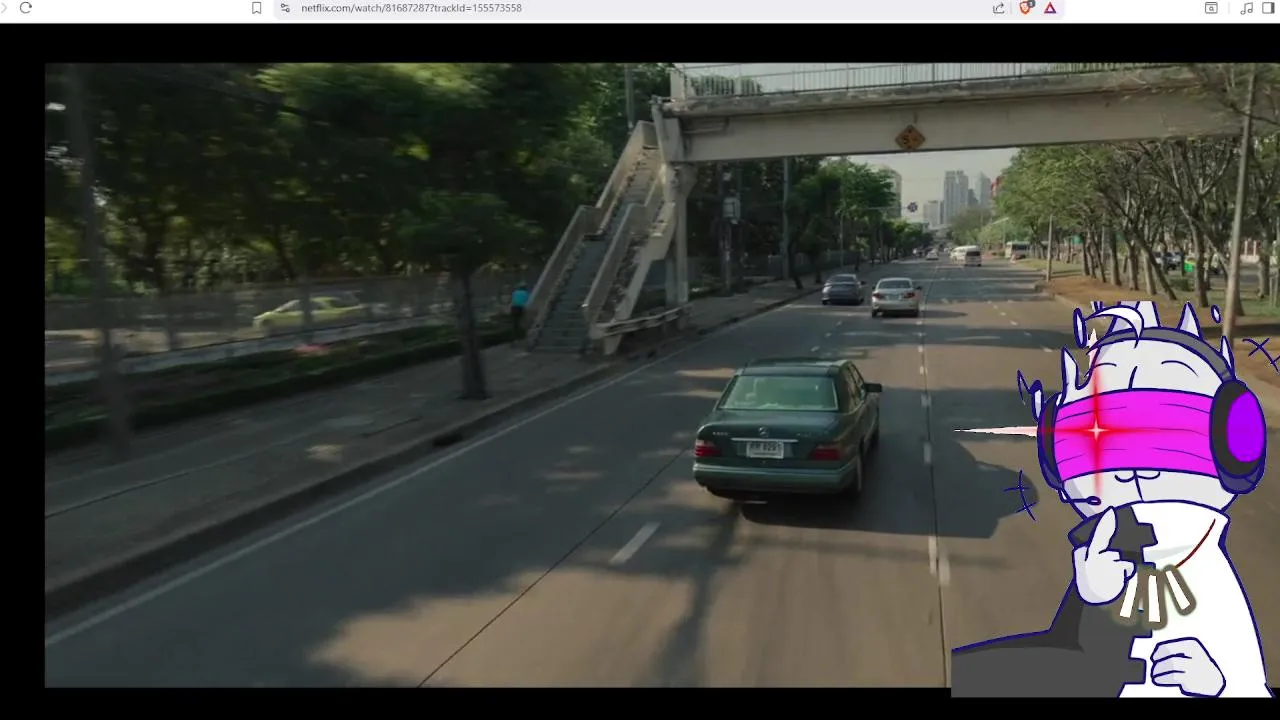Reload the page with the refresh icon

pos(26,8)
